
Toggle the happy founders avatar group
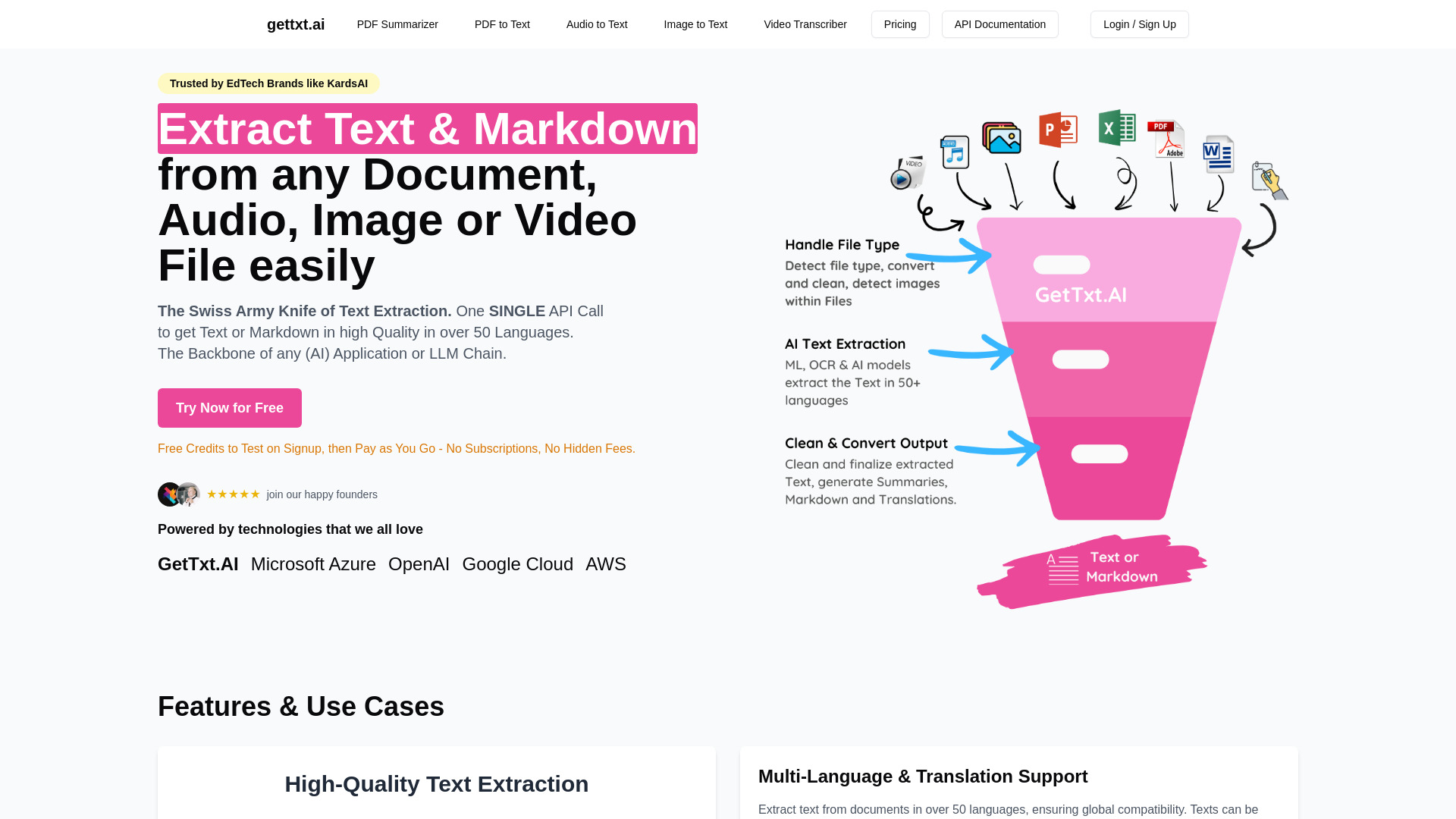178,494
